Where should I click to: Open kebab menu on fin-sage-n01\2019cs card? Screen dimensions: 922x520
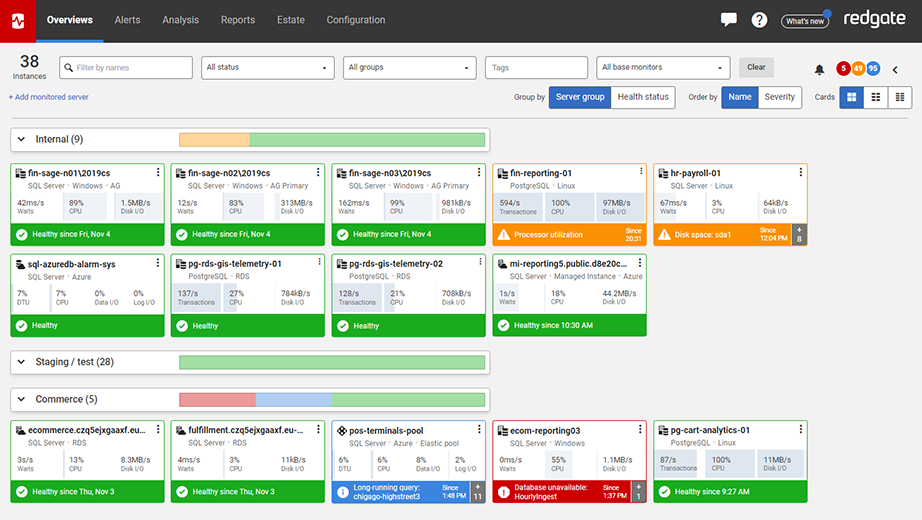pyautogui.click(x=158, y=172)
